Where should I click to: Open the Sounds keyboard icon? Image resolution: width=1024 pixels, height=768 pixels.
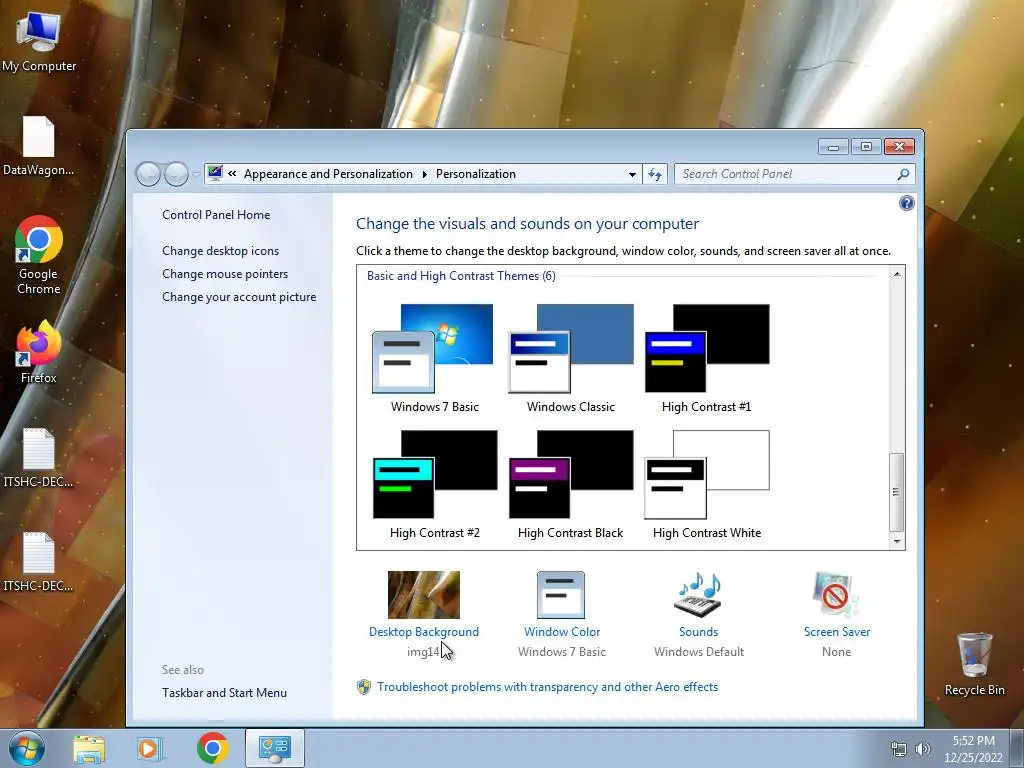(x=698, y=595)
